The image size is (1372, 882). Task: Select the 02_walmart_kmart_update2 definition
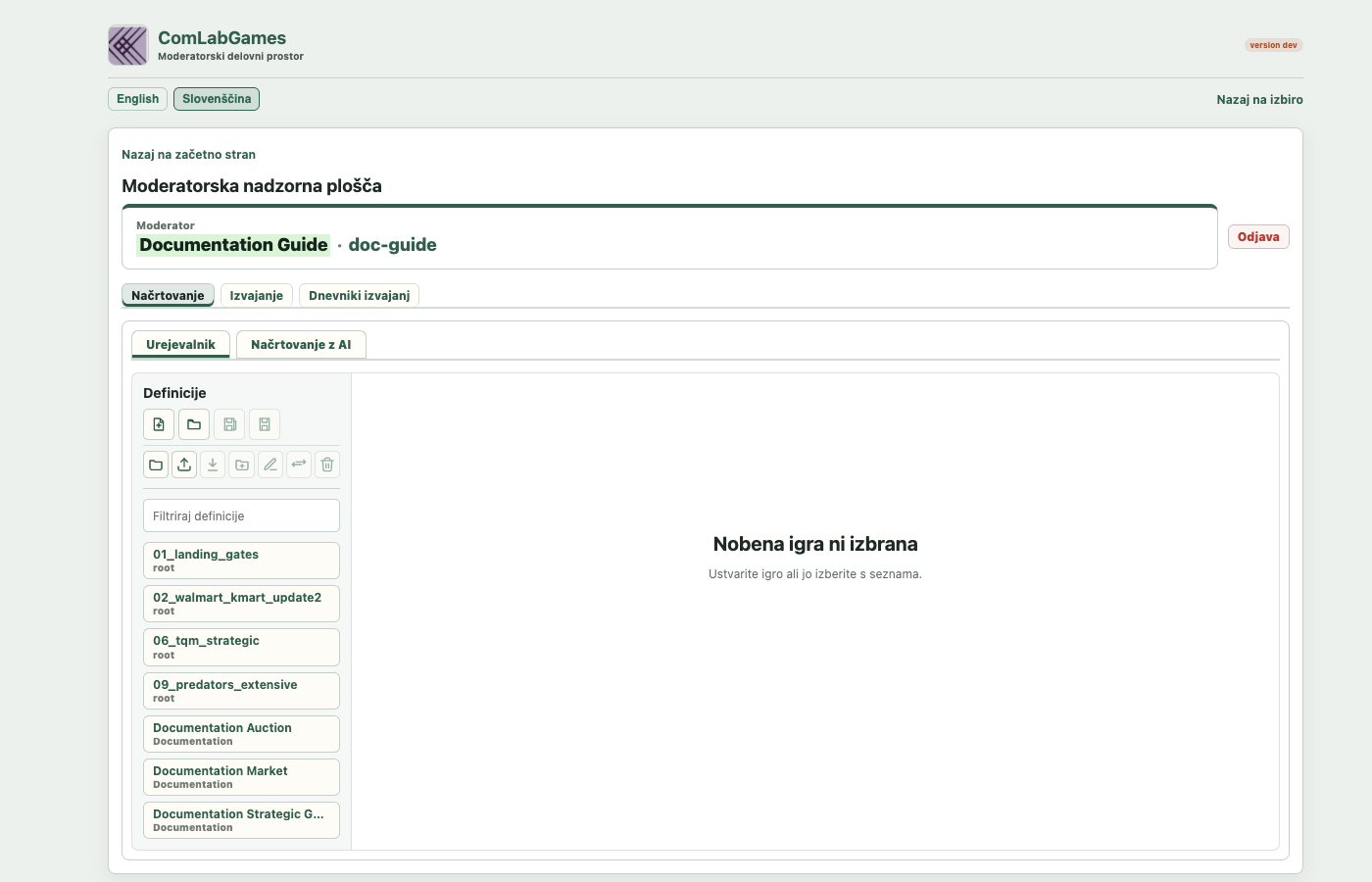pyautogui.click(x=241, y=604)
